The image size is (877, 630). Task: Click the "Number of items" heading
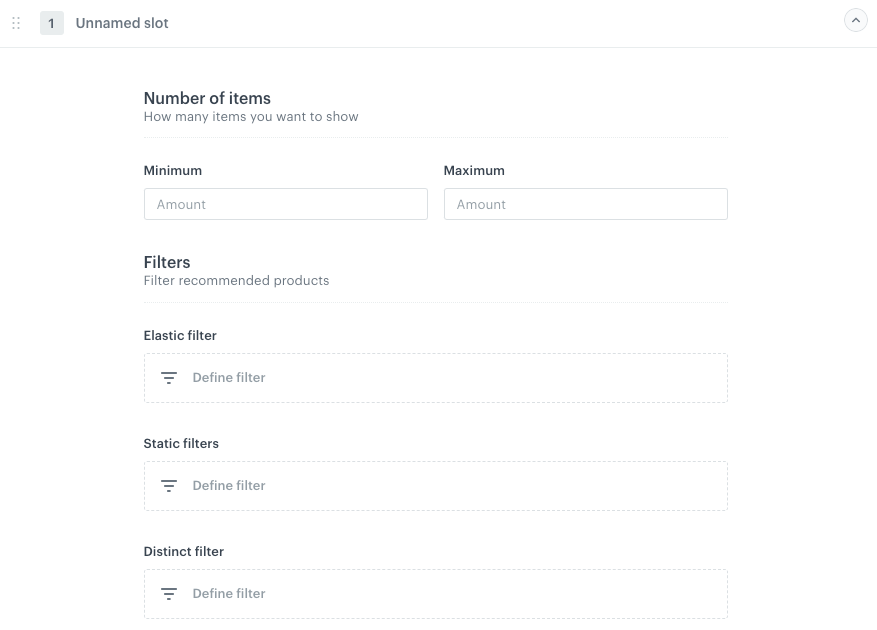(x=207, y=98)
